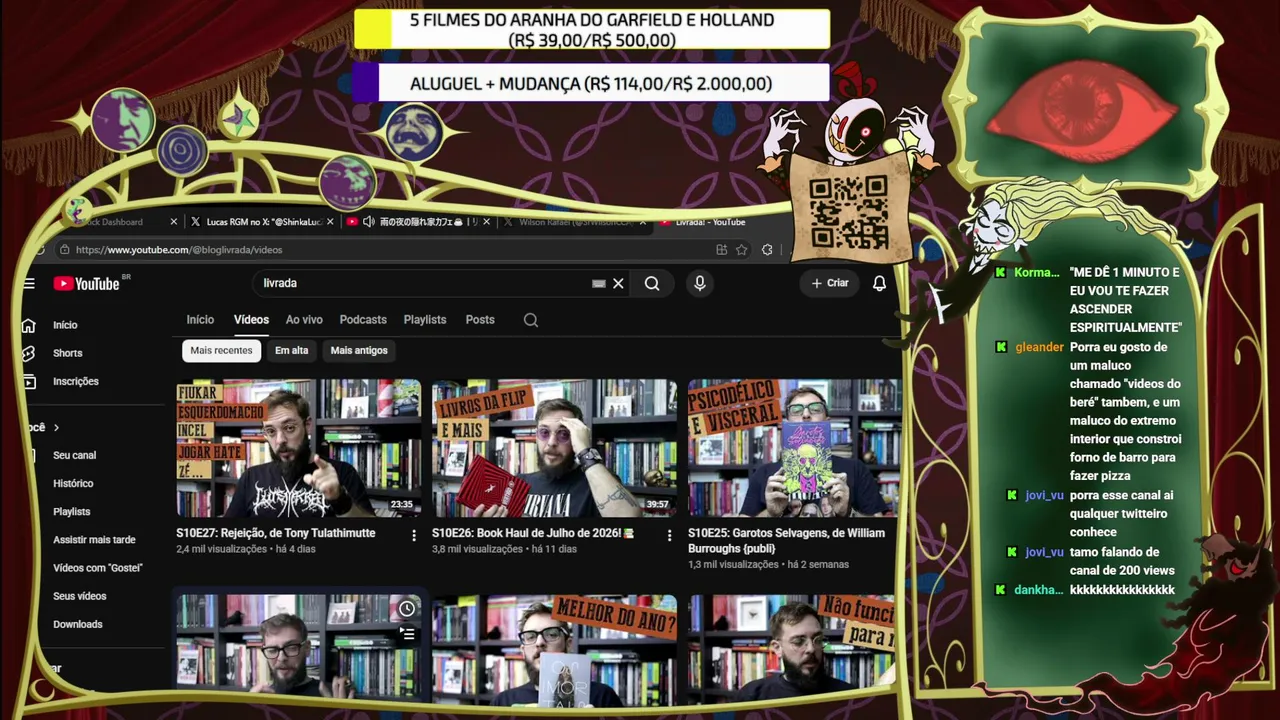Image resolution: width=1280 pixels, height=720 pixels.
Task: Play the S10E27 Rejeição video thumbnail
Action: (299, 448)
